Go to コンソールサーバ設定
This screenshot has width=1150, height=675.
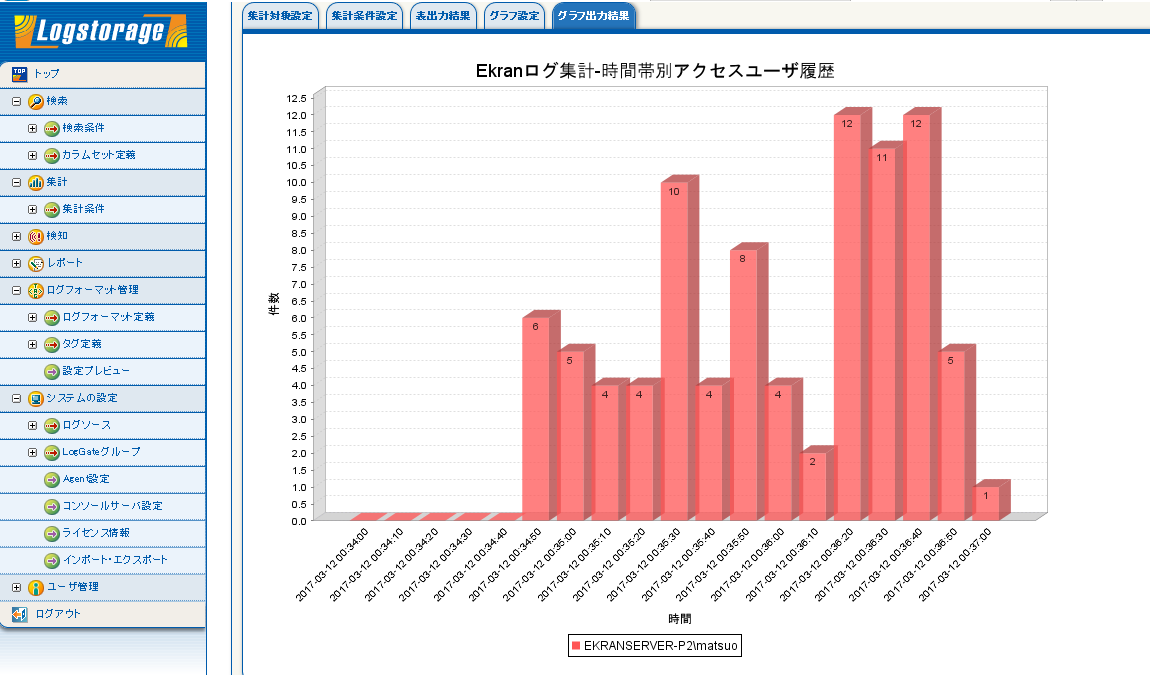pos(112,506)
